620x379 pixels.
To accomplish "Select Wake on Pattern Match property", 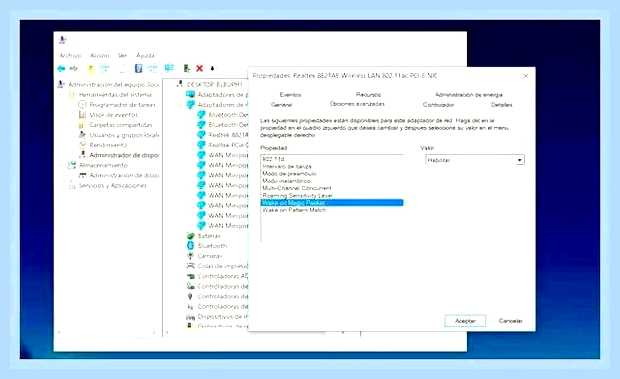I will point(294,210).
